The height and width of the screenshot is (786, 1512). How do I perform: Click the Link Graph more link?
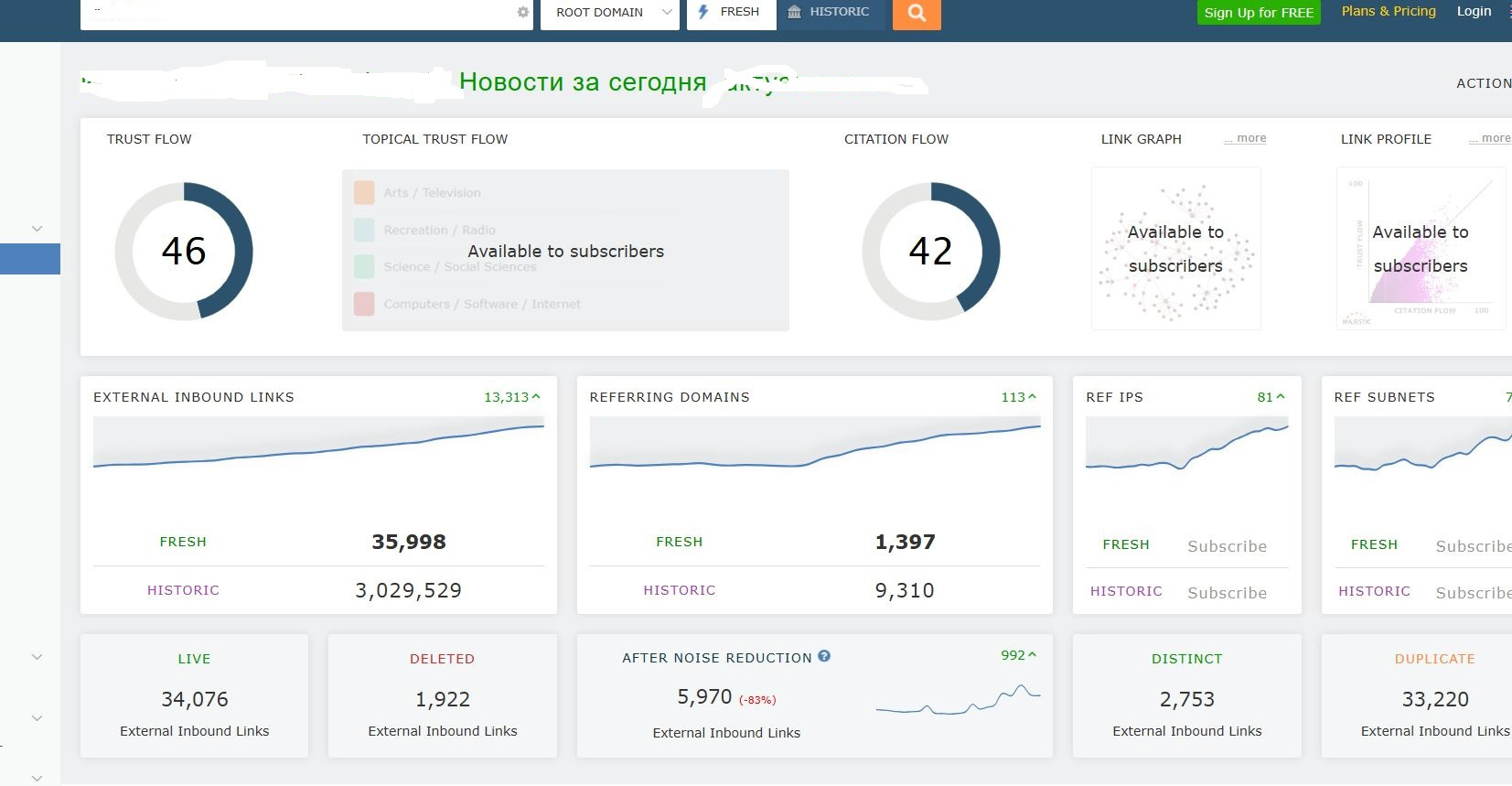(x=1246, y=138)
